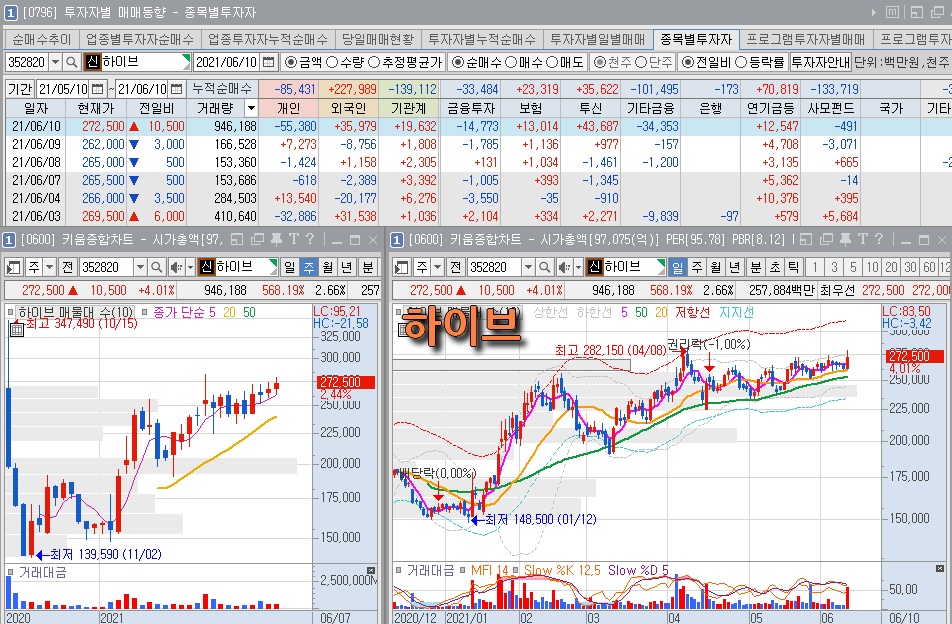Switch to the 투자자별누적순매수 tab
Viewport: 952px width, 624px height.
click(482, 39)
